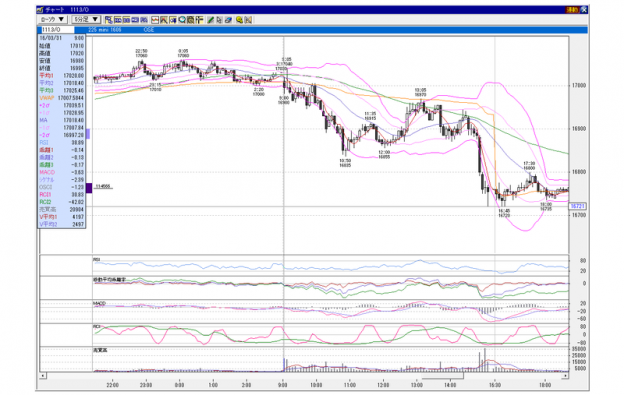624x395 pixels.
Task: Click the horizontal scrollbar thumb
Action: pyautogui.click(x=442, y=376)
